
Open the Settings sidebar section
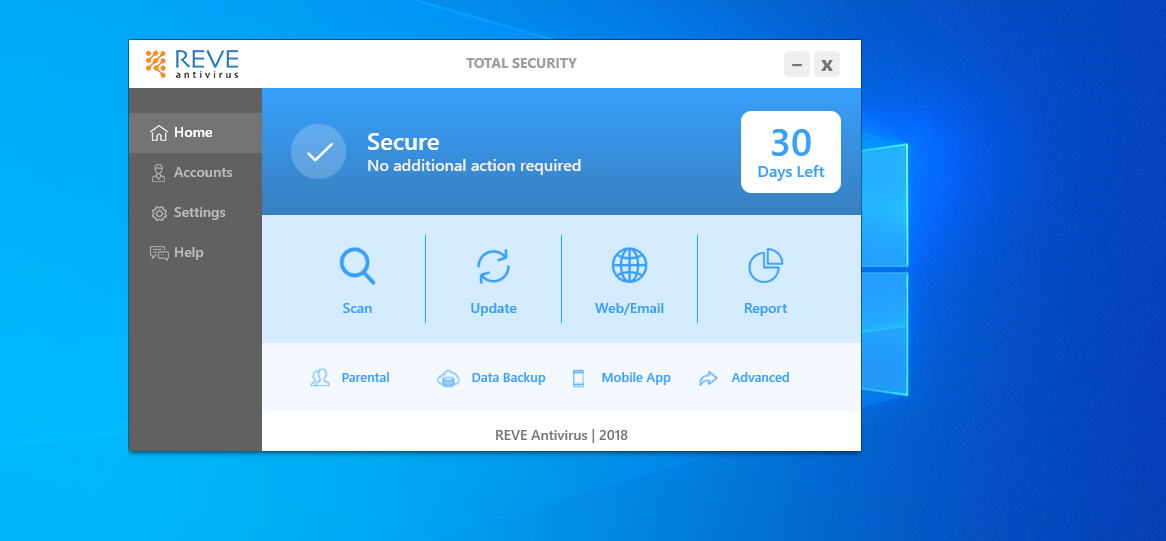196,213
